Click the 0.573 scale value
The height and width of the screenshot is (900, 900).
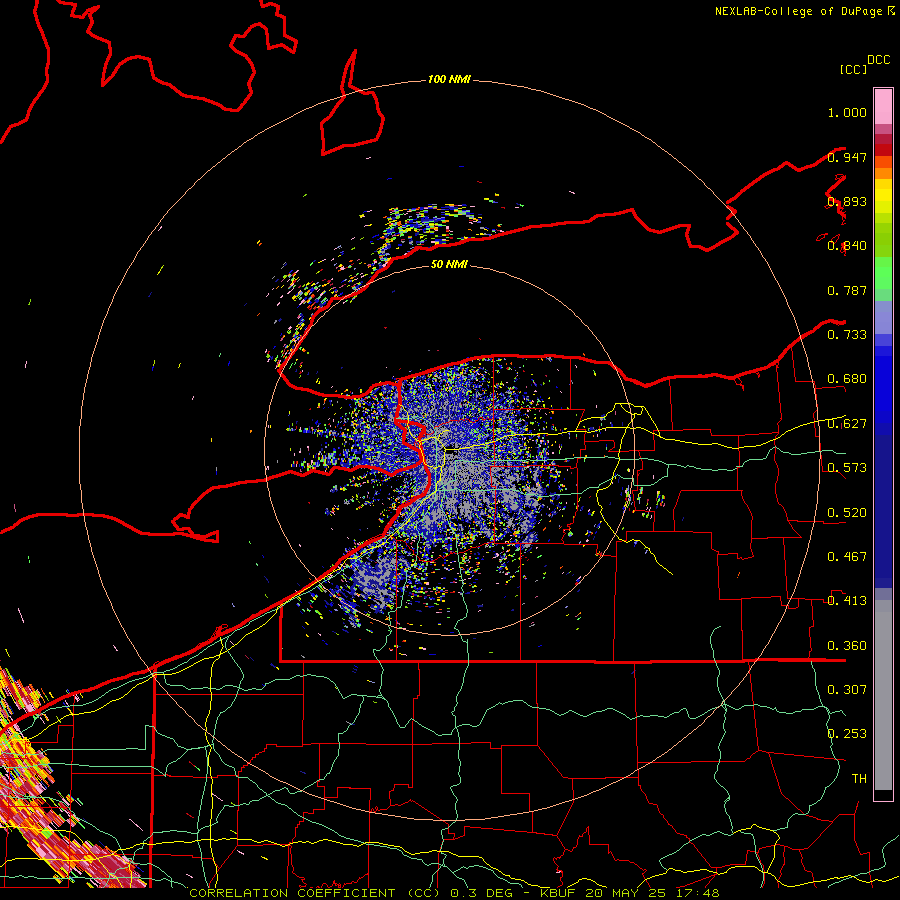847,468
